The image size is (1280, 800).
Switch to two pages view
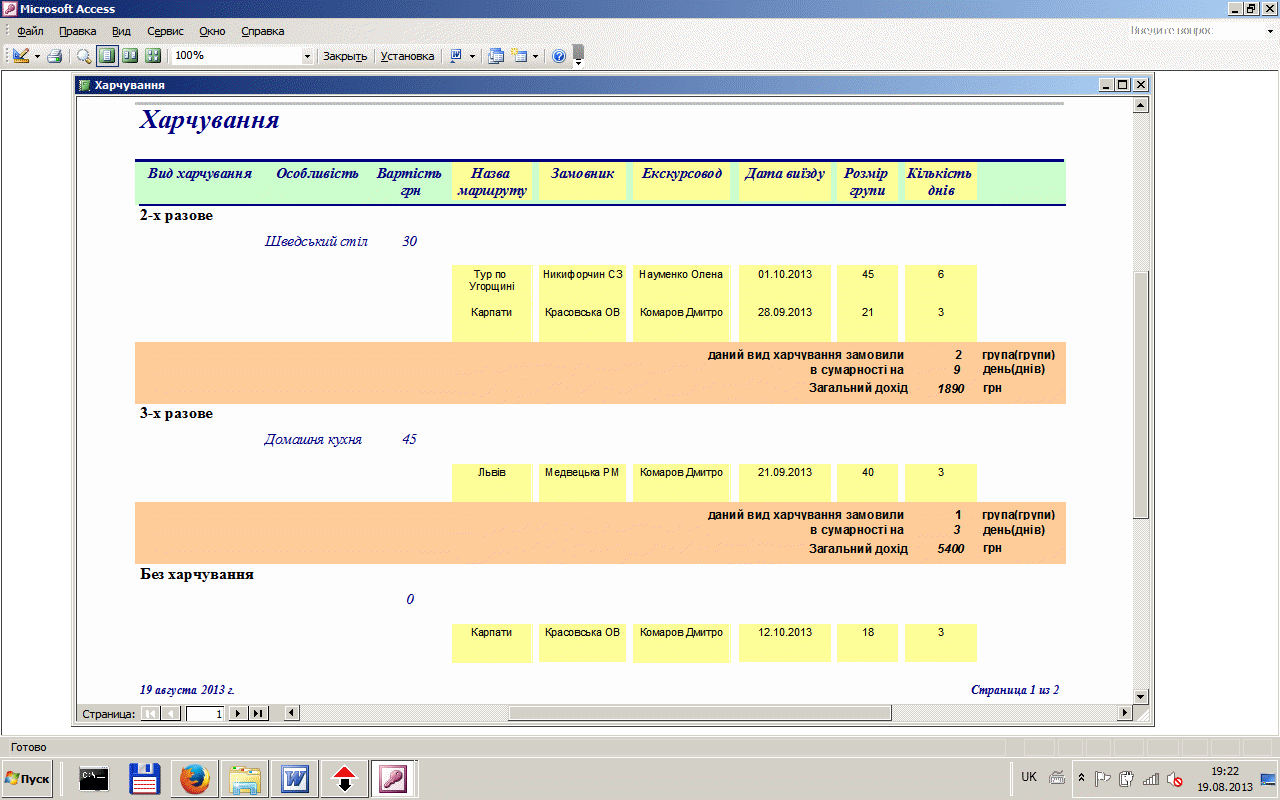pos(129,56)
